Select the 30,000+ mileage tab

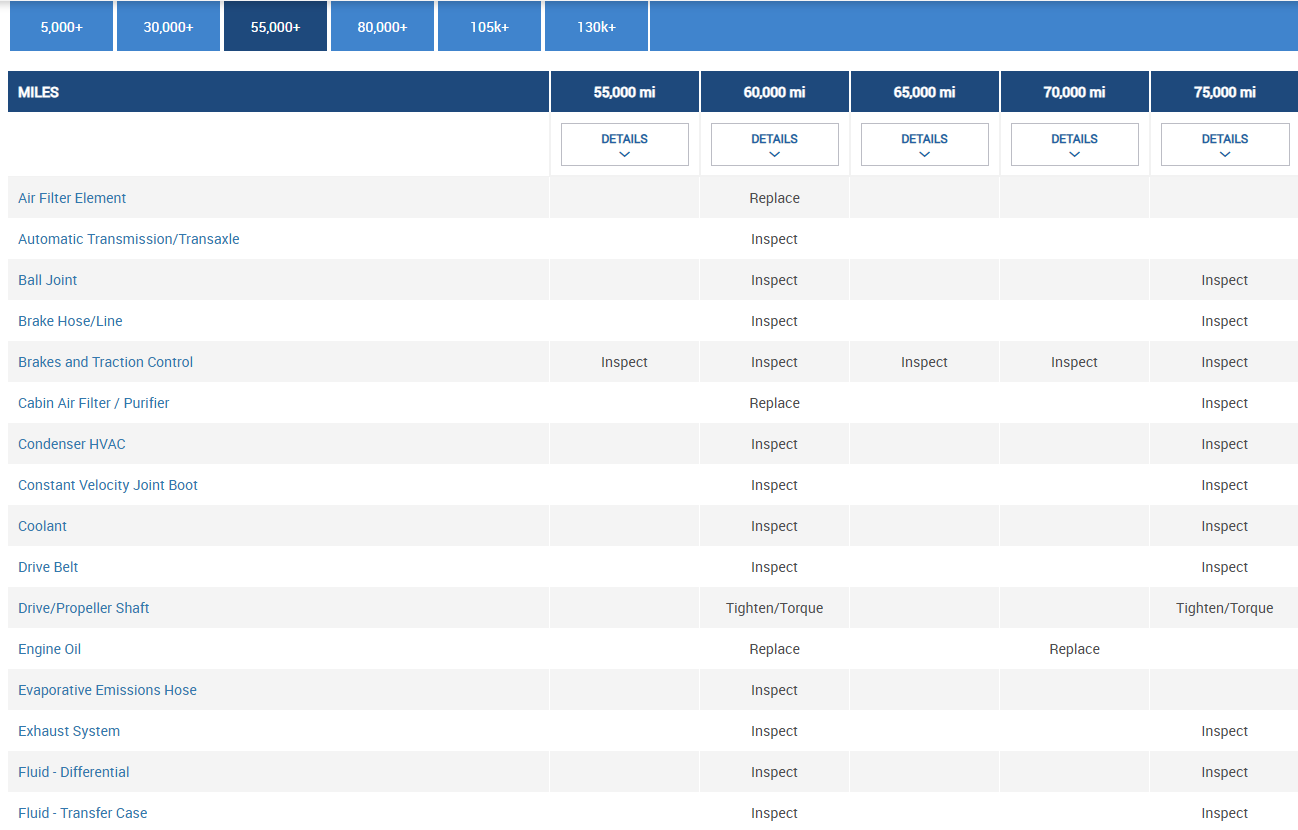[x=168, y=27]
